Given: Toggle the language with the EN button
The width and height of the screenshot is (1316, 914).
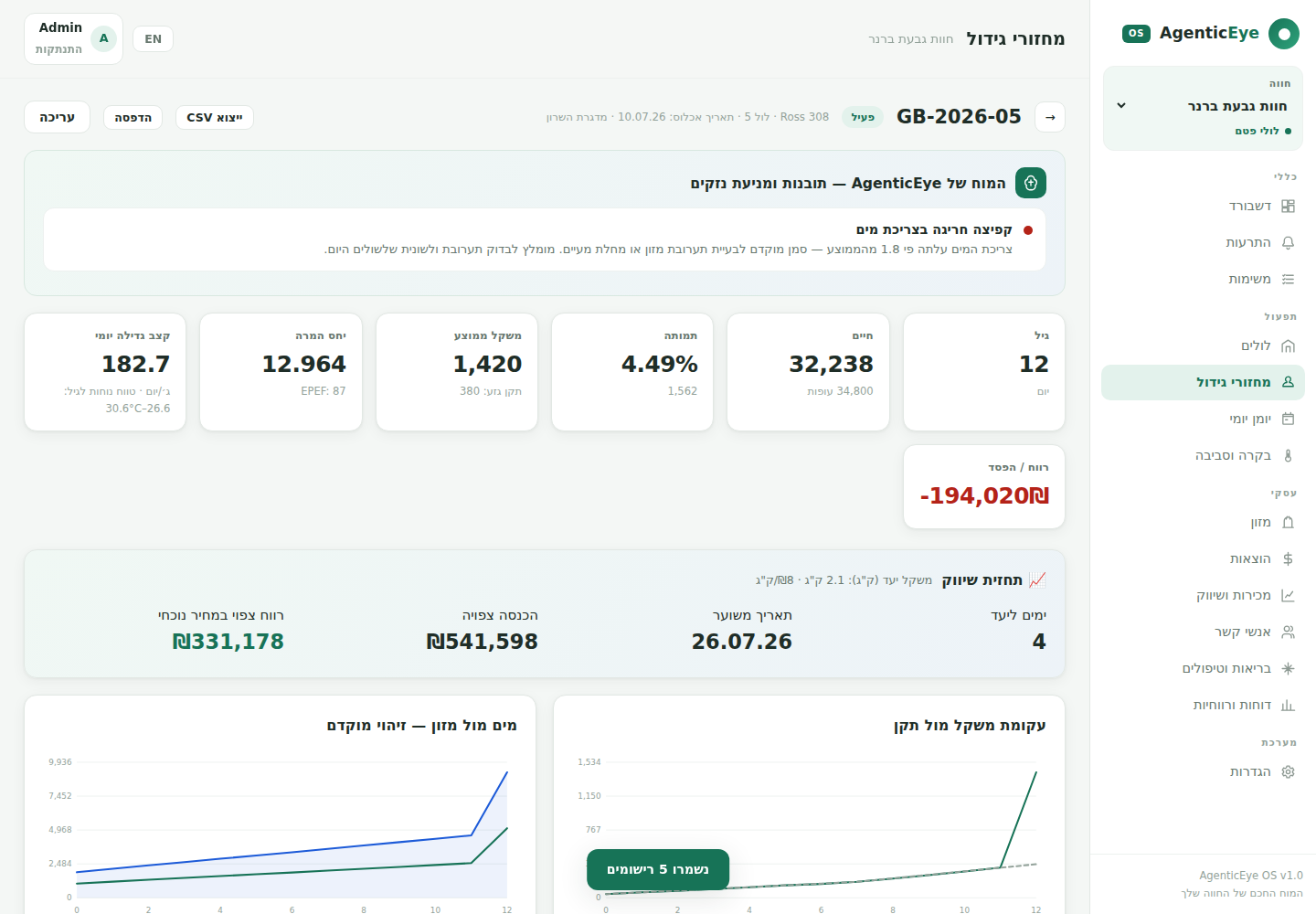Looking at the screenshot, I should tap(153, 38).
